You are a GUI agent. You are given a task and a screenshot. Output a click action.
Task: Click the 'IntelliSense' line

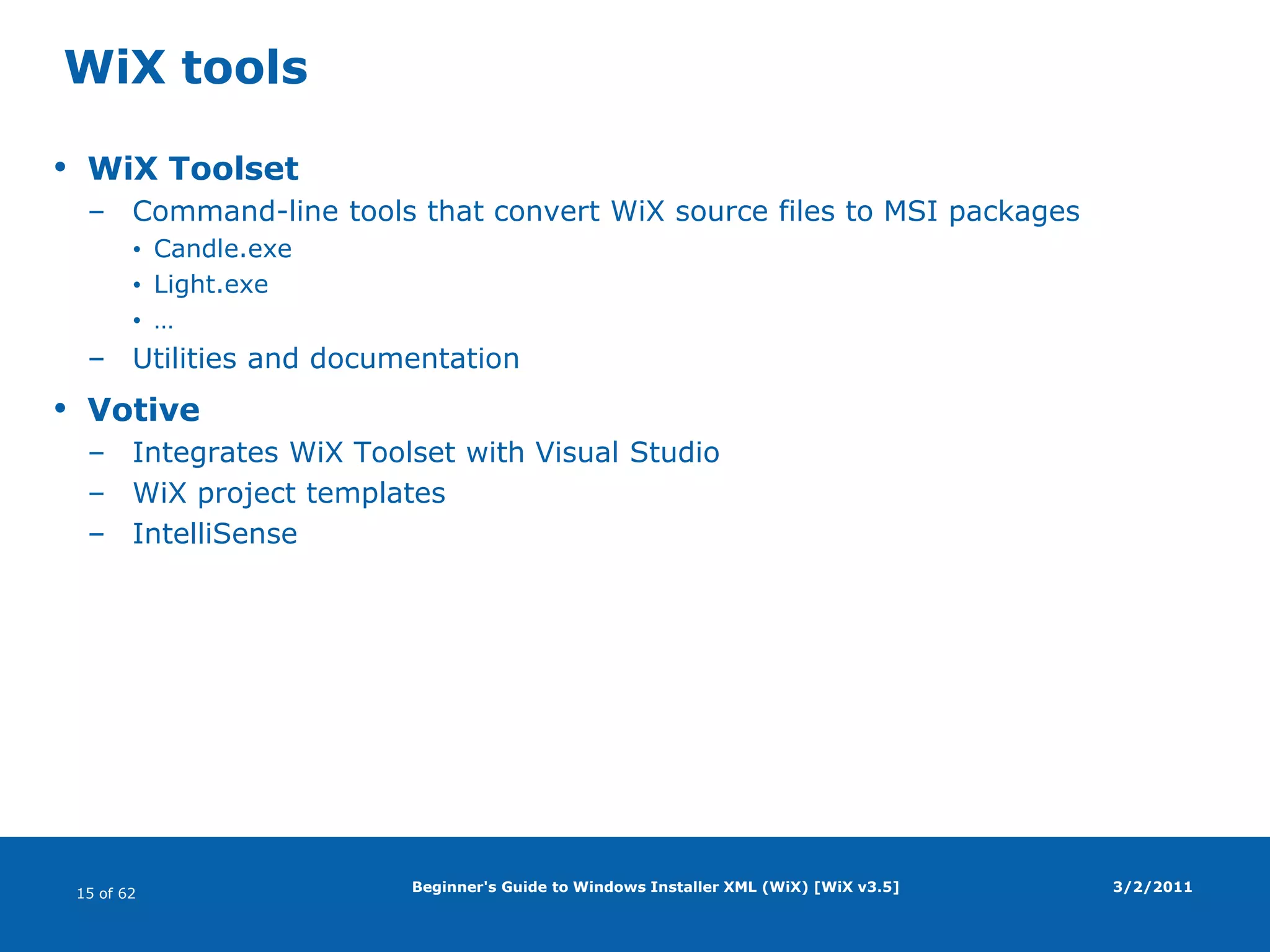click(215, 534)
